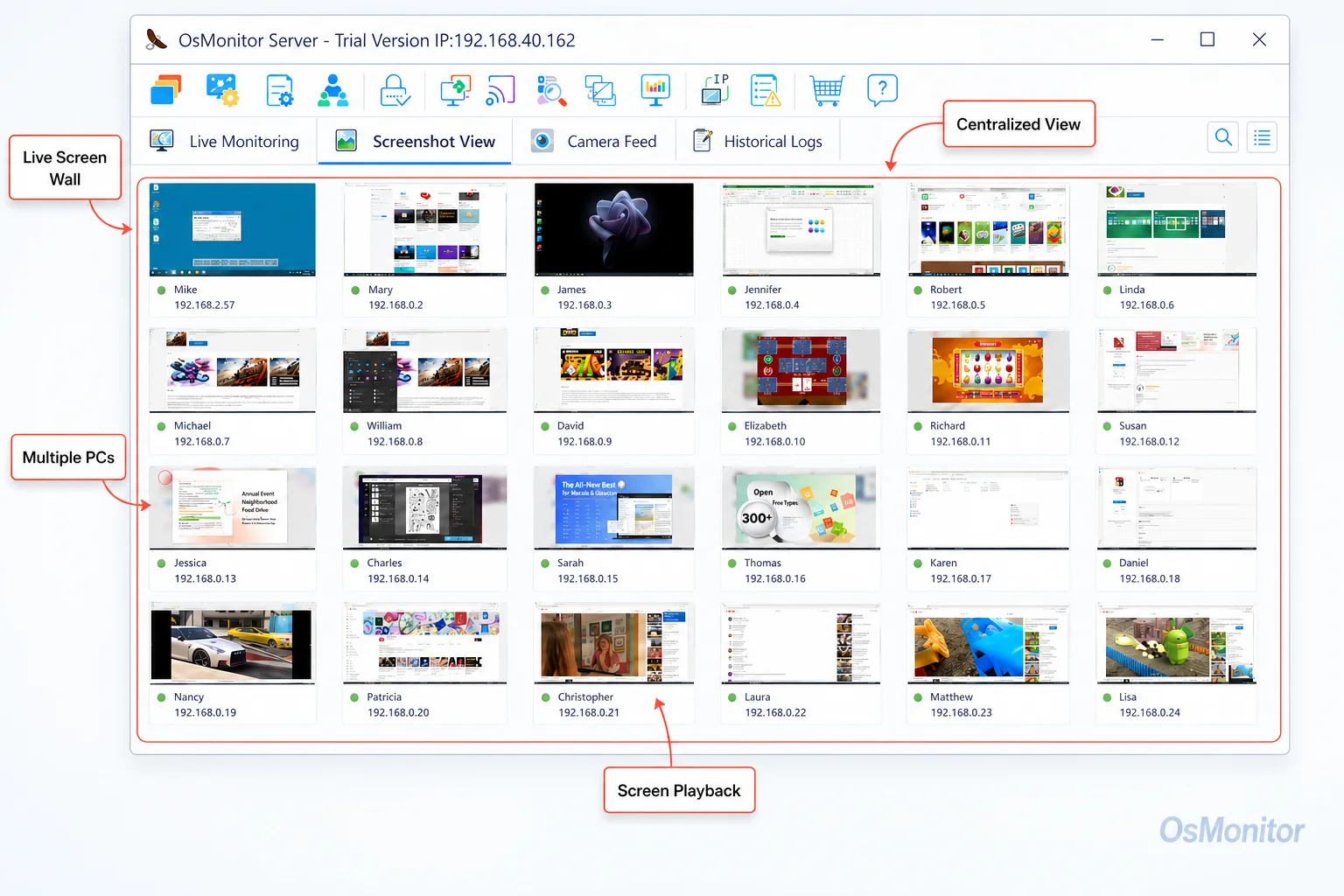Click the search magnifier button near tabs
This screenshot has width=1344, height=896.
[x=1223, y=137]
